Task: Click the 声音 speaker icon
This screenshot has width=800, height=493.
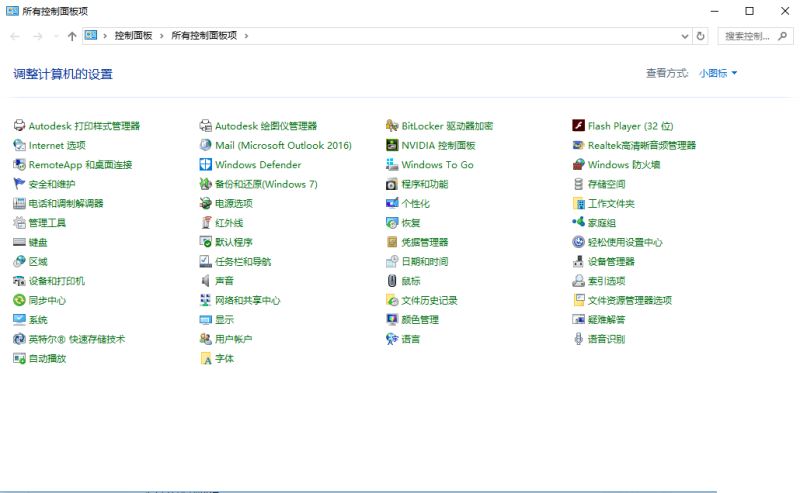Action: (x=206, y=281)
